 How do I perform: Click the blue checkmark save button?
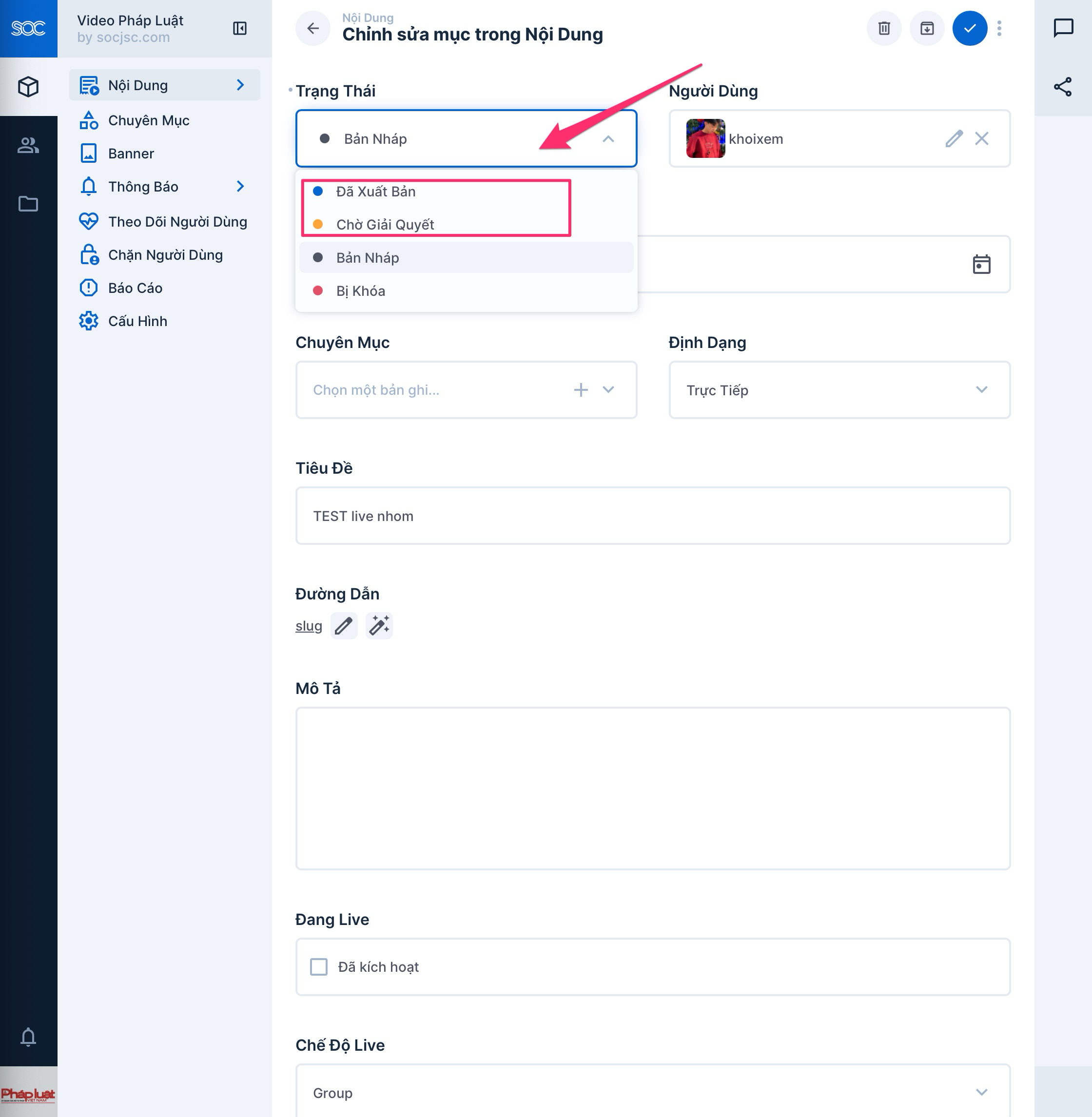(969, 28)
